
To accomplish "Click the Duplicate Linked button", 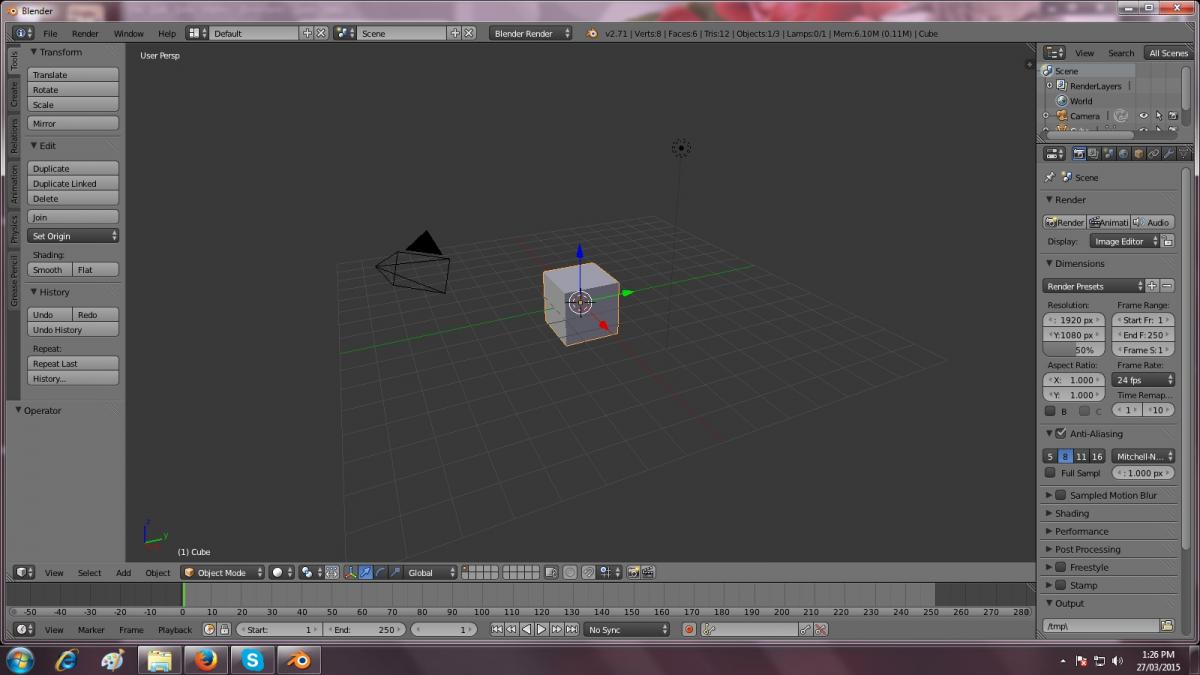I will tap(73, 184).
